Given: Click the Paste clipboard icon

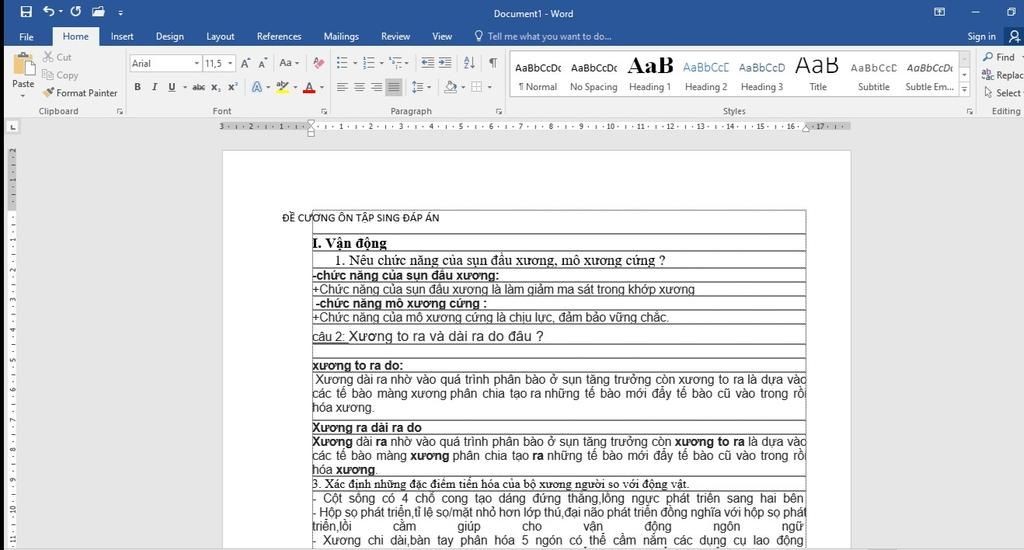Looking at the screenshot, I should [24, 65].
